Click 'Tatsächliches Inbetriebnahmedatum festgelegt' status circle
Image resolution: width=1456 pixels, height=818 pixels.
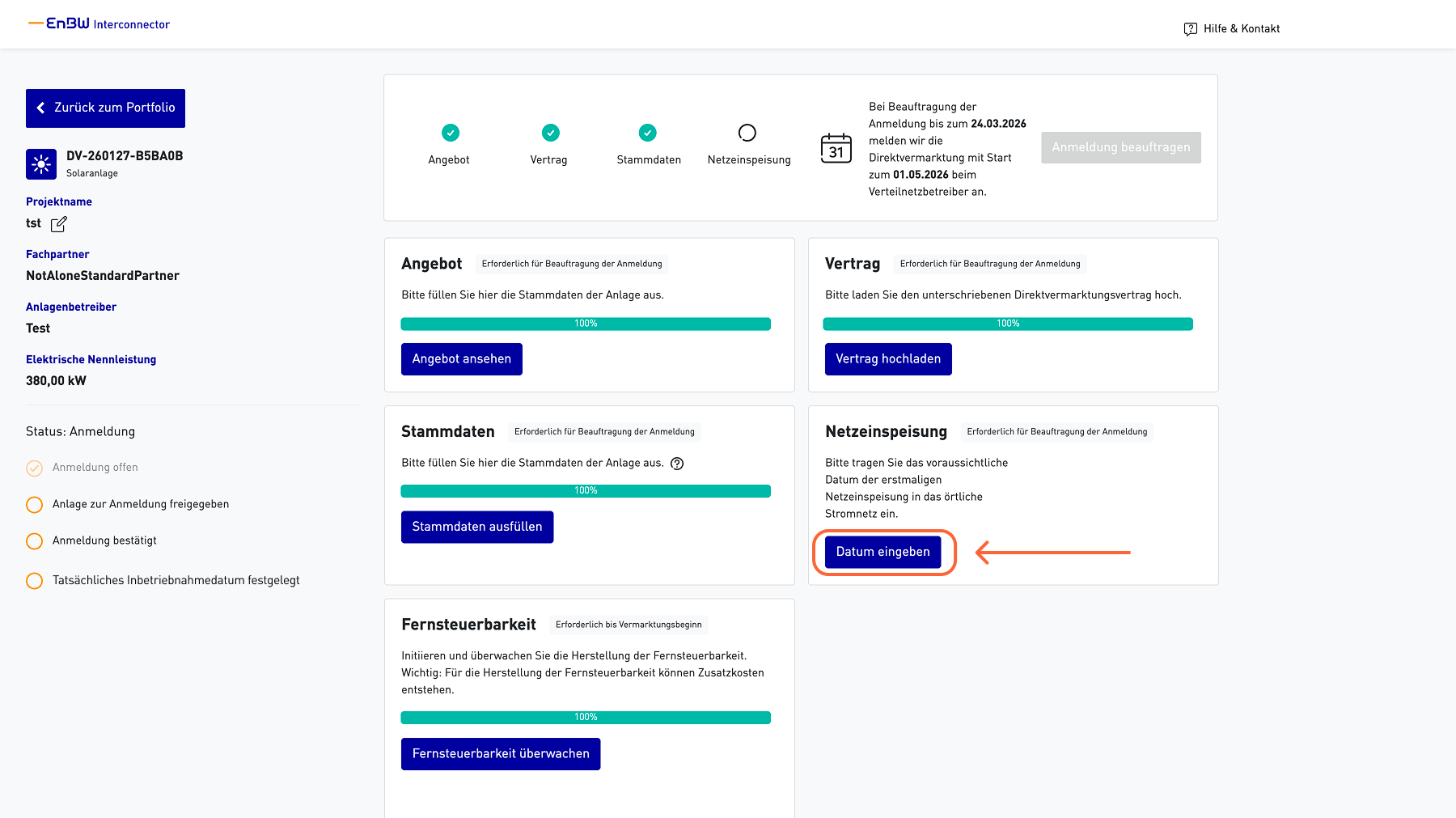[x=35, y=581]
